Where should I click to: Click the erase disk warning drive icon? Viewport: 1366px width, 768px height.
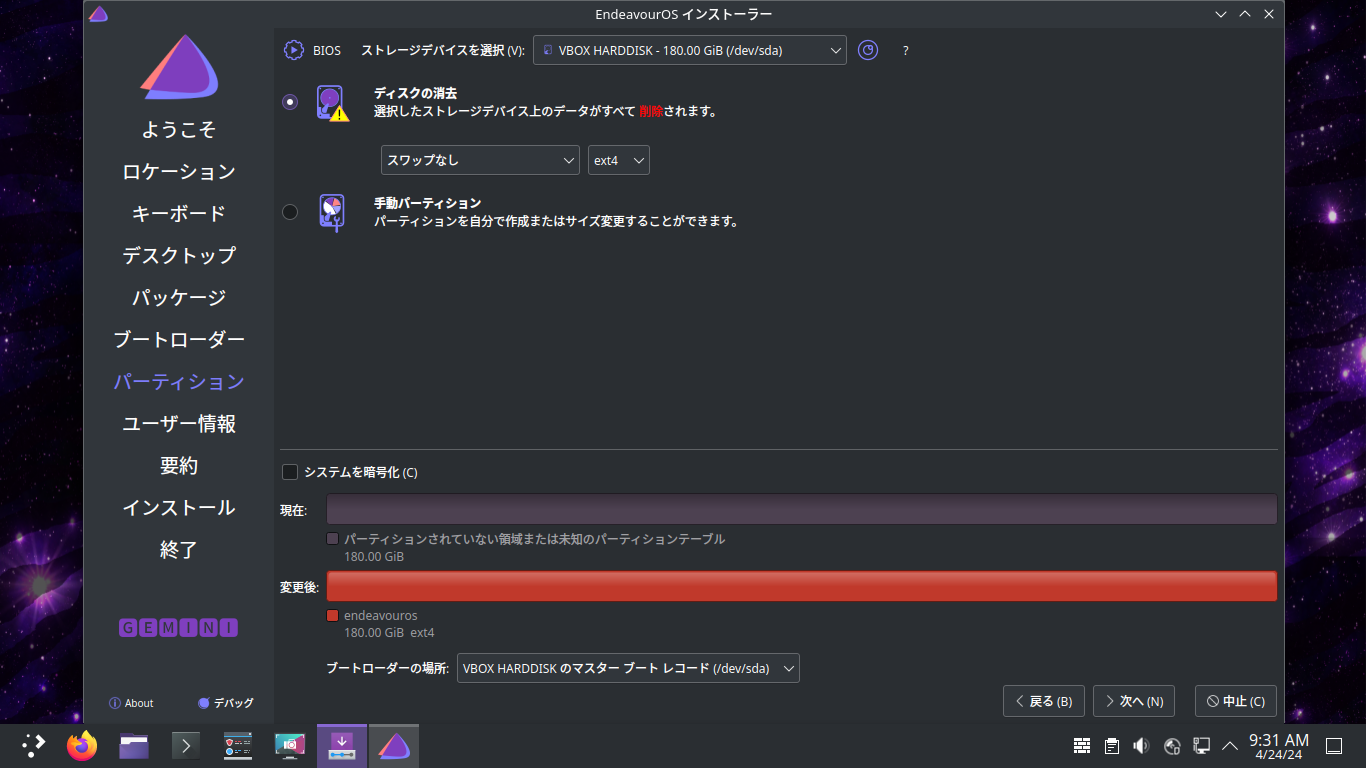(x=332, y=103)
